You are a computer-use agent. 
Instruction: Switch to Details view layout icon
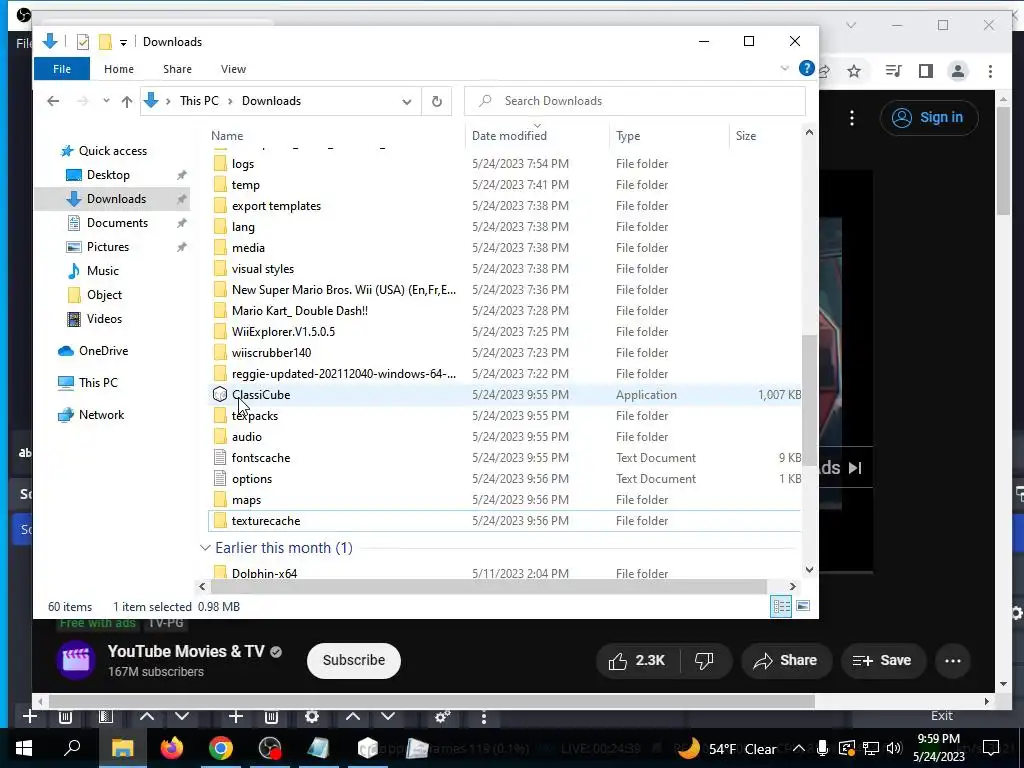point(781,606)
